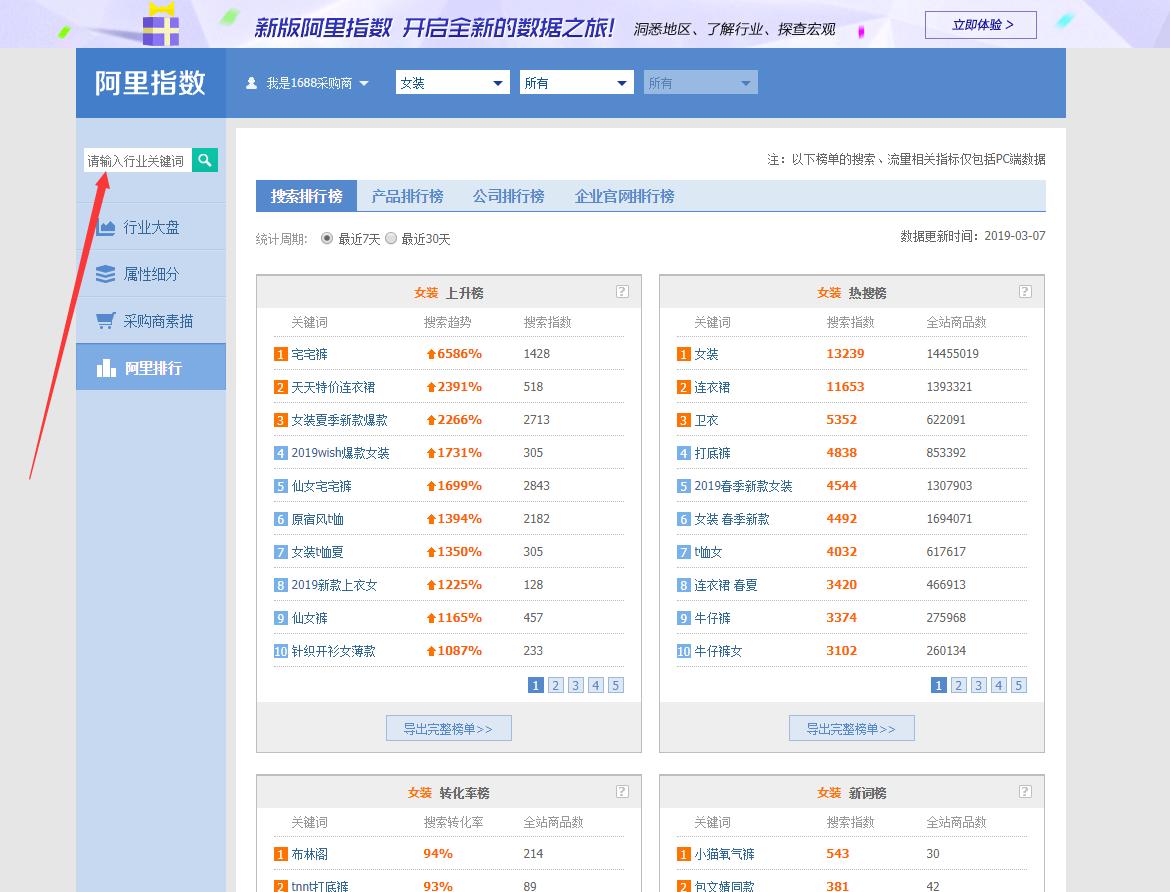Click the search magnifier icon in the sidebar

tap(205, 160)
